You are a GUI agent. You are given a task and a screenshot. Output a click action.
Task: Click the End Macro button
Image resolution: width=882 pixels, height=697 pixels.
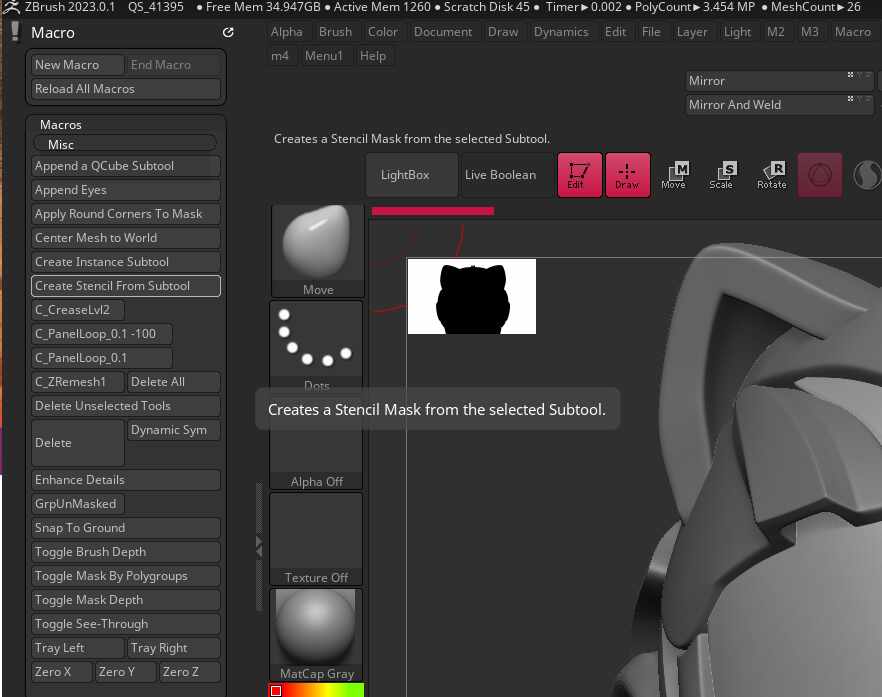tap(174, 65)
